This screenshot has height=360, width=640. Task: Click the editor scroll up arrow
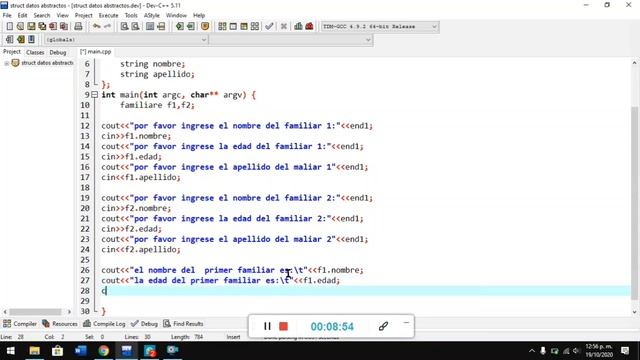[634, 63]
